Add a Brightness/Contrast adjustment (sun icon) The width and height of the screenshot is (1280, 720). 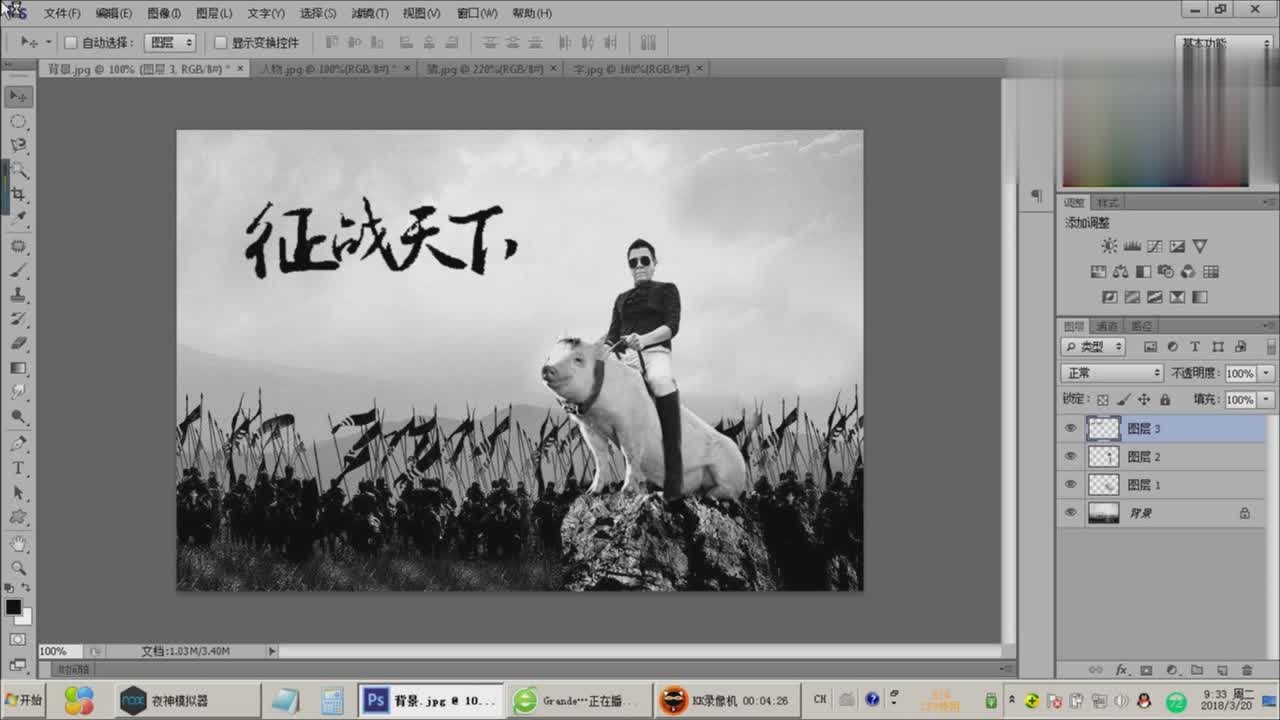[x=1109, y=246]
